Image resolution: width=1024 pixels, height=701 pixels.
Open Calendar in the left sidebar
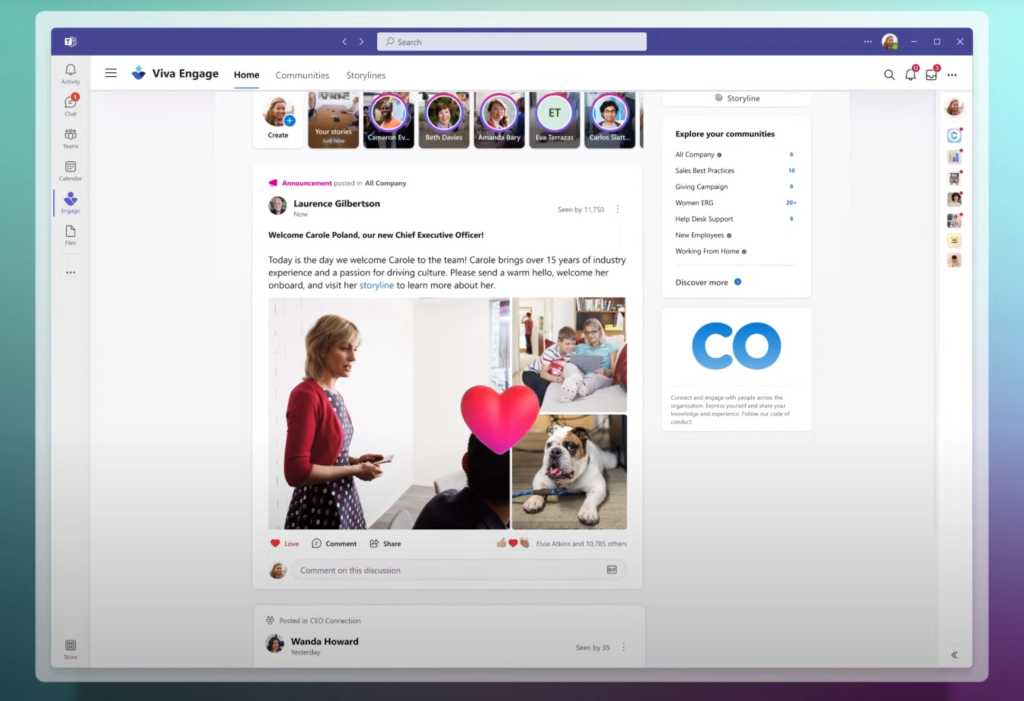pos(70,170)
